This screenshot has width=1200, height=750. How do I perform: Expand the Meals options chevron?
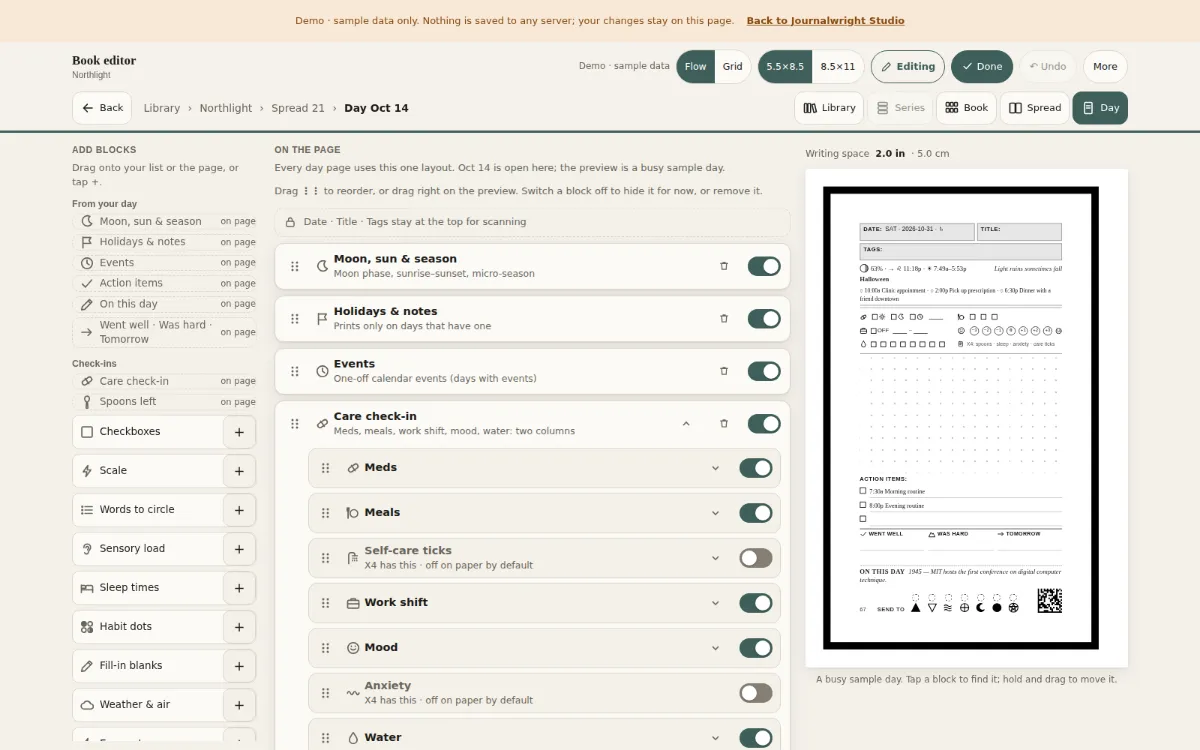click(x=715, y=513)
